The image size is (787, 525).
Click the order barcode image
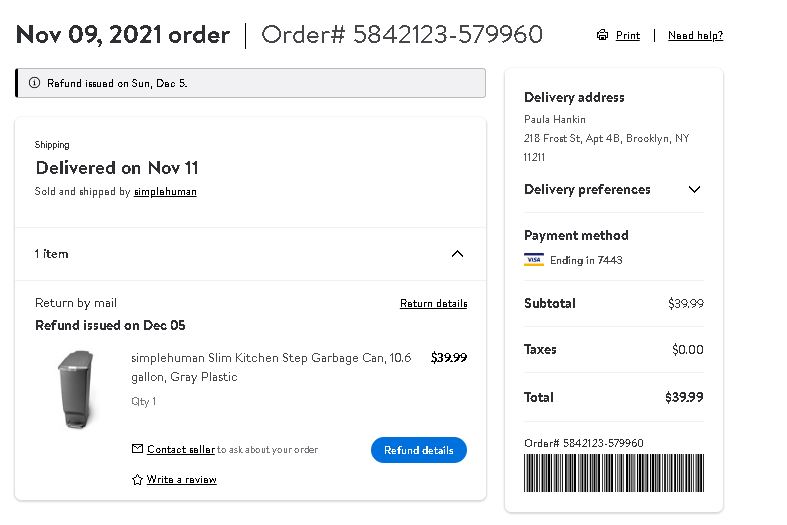(x=614, y=473)
